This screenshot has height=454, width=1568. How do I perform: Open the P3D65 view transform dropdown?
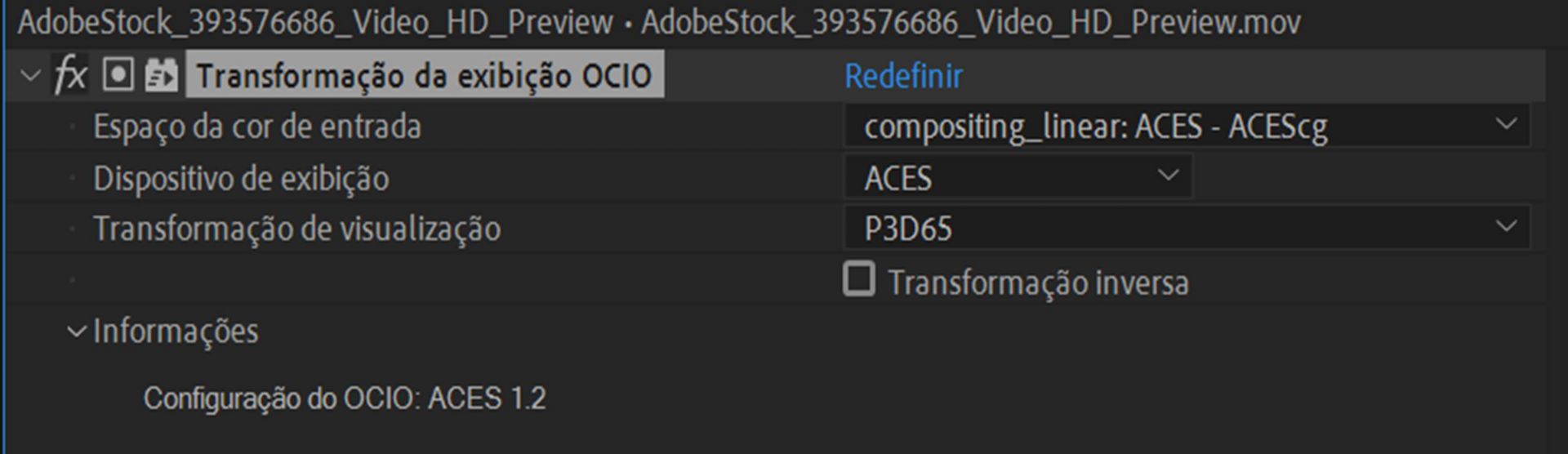(1186, 229)
